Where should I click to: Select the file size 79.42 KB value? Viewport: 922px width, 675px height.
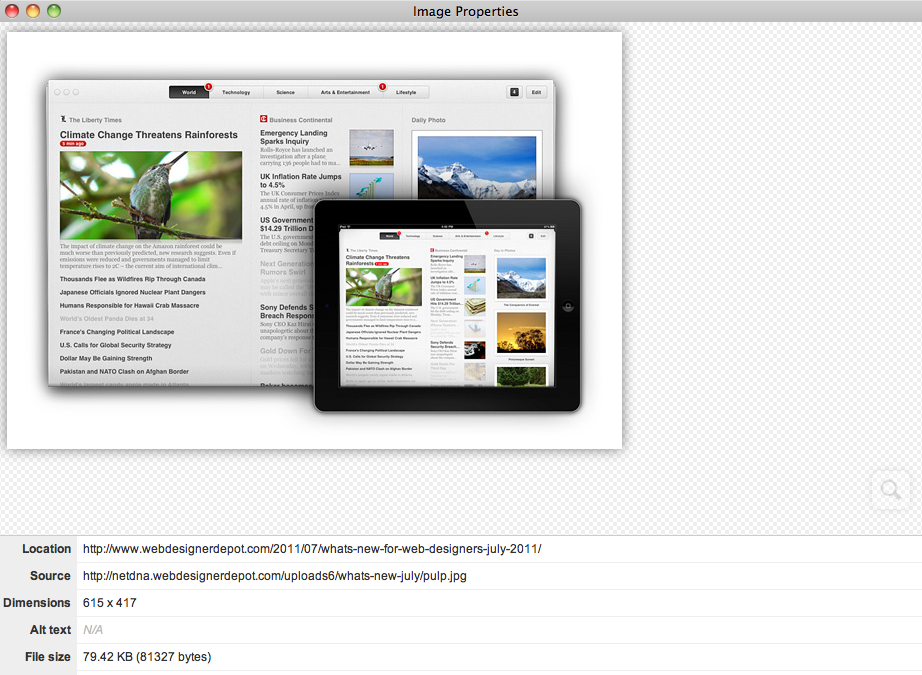pos(147,657)
